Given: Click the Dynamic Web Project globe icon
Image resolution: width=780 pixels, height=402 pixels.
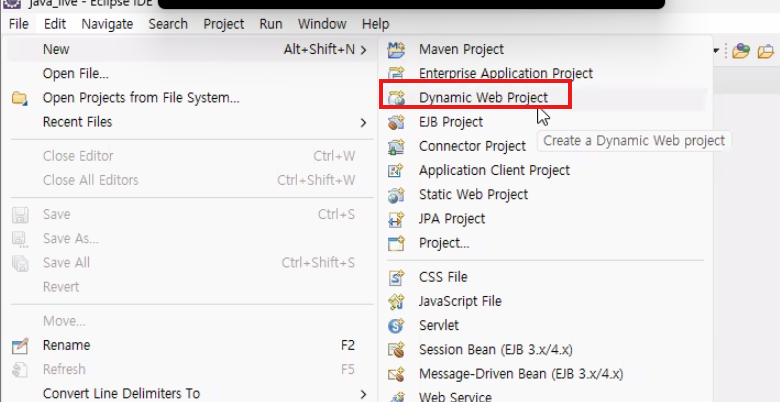Looking at the screenshot, I should tap(396, 98).
